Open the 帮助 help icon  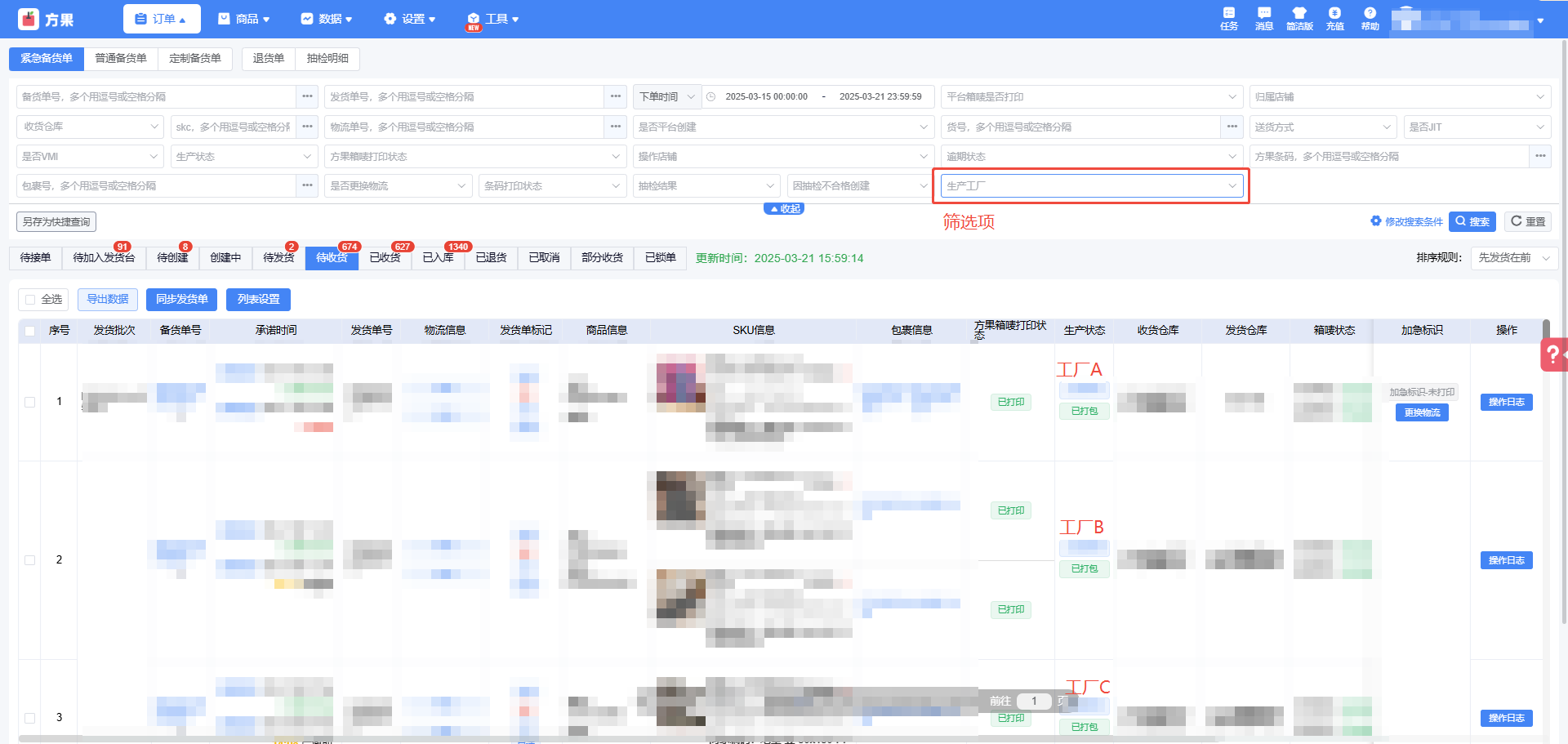[1370, 18]
